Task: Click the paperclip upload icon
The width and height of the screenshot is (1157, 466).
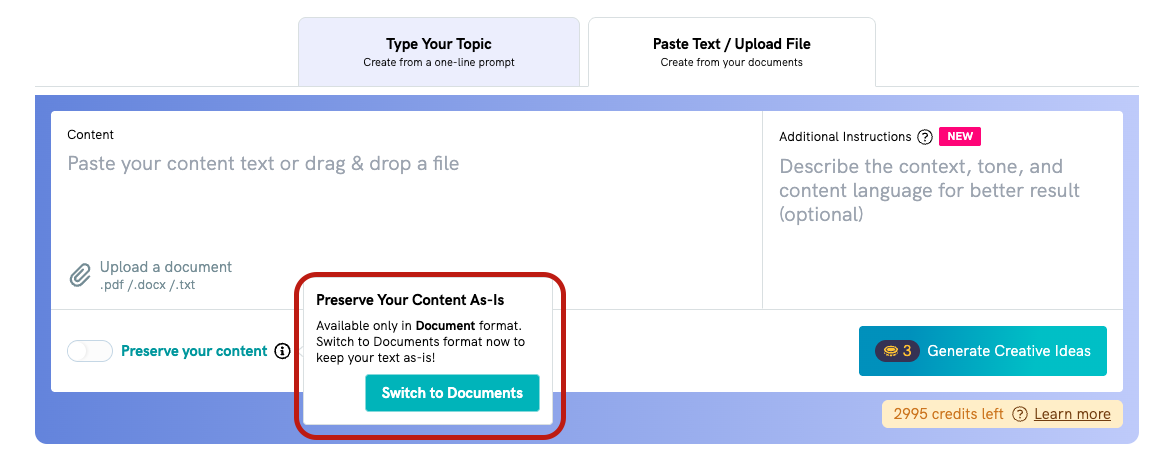Action: click(x=80, y=275)
